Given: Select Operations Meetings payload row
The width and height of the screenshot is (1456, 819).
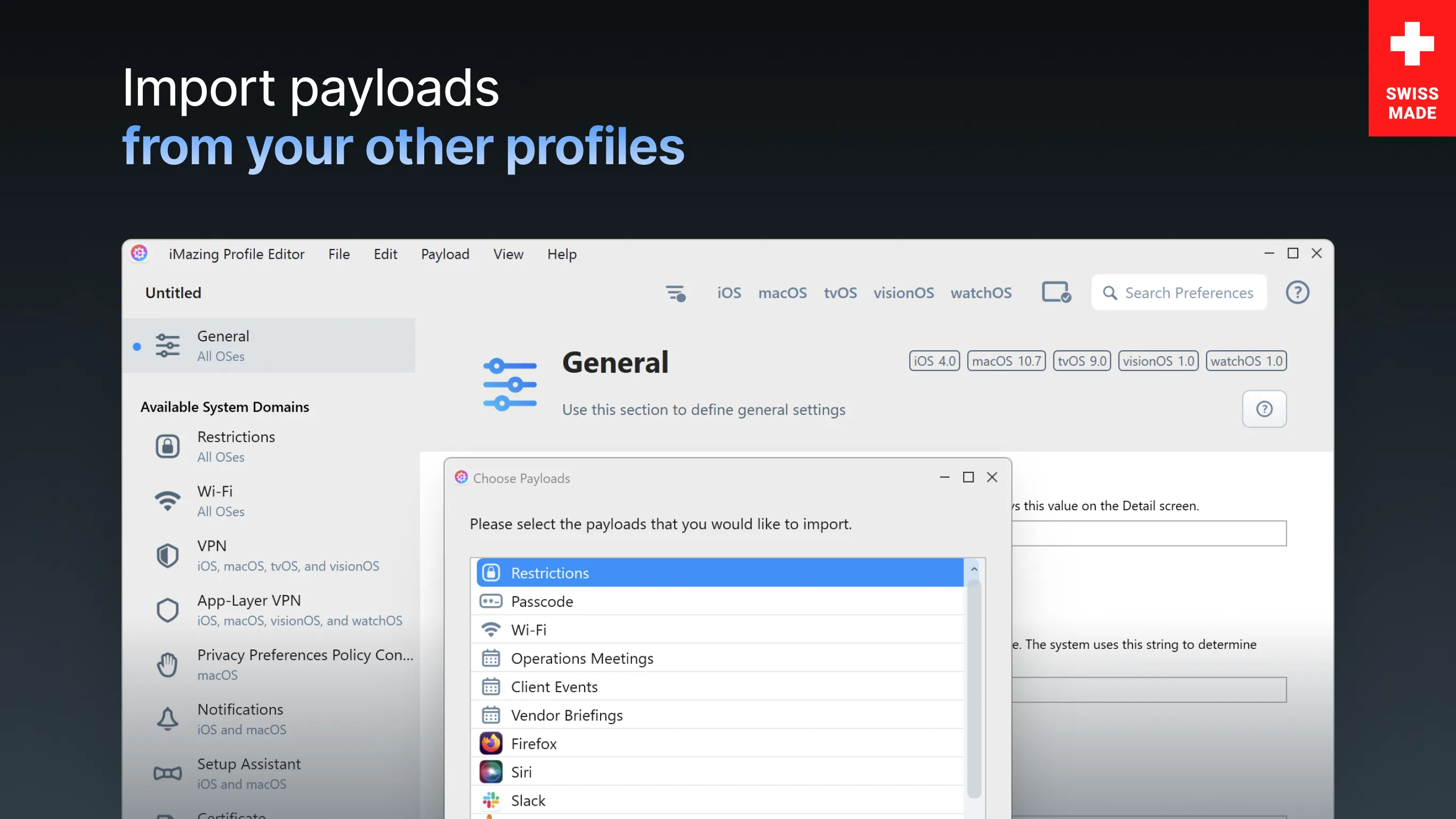Looking at the screenshot, I should pyautogui.click(x=717, y=658).
